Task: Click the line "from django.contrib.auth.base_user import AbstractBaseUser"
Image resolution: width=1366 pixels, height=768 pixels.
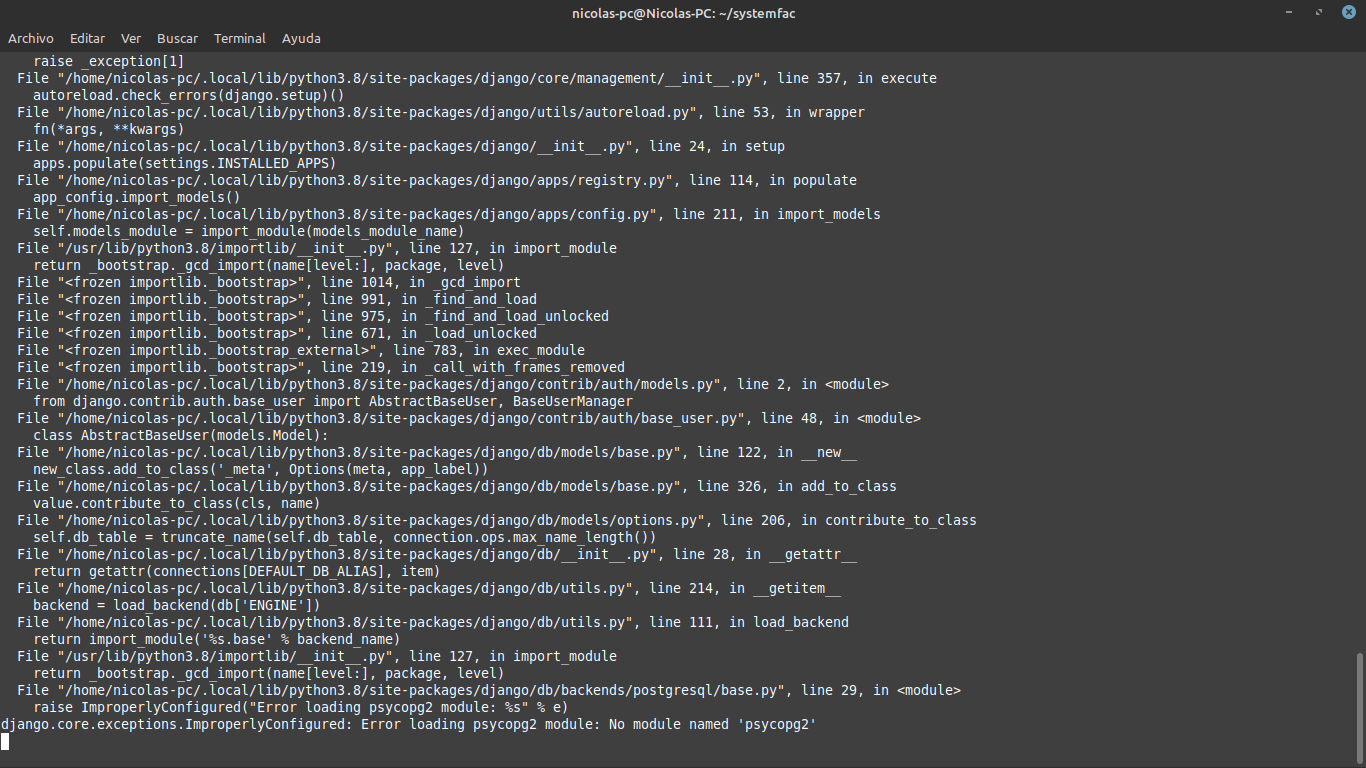Action: point(333,401)
